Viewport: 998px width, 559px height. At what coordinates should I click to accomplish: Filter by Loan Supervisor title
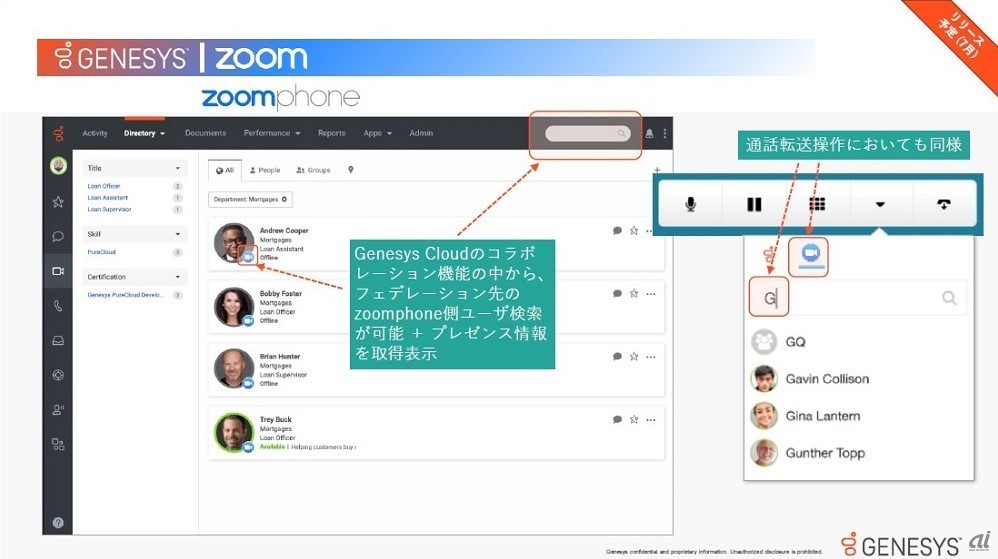coord(109,209)
